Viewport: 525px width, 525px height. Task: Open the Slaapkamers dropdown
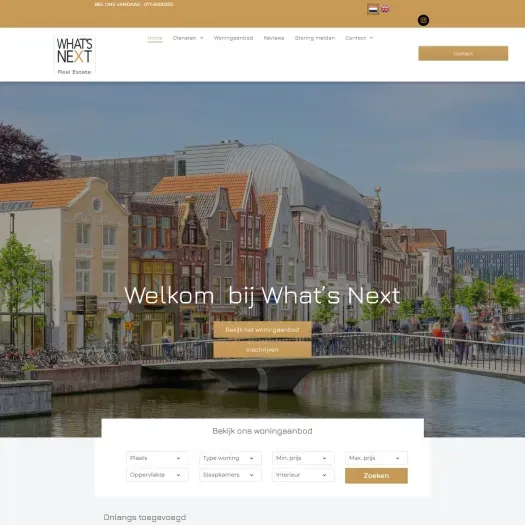coord(230,475)
